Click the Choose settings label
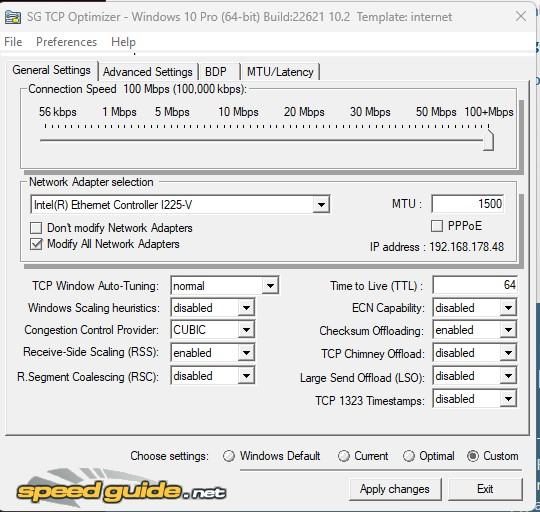 169,456
